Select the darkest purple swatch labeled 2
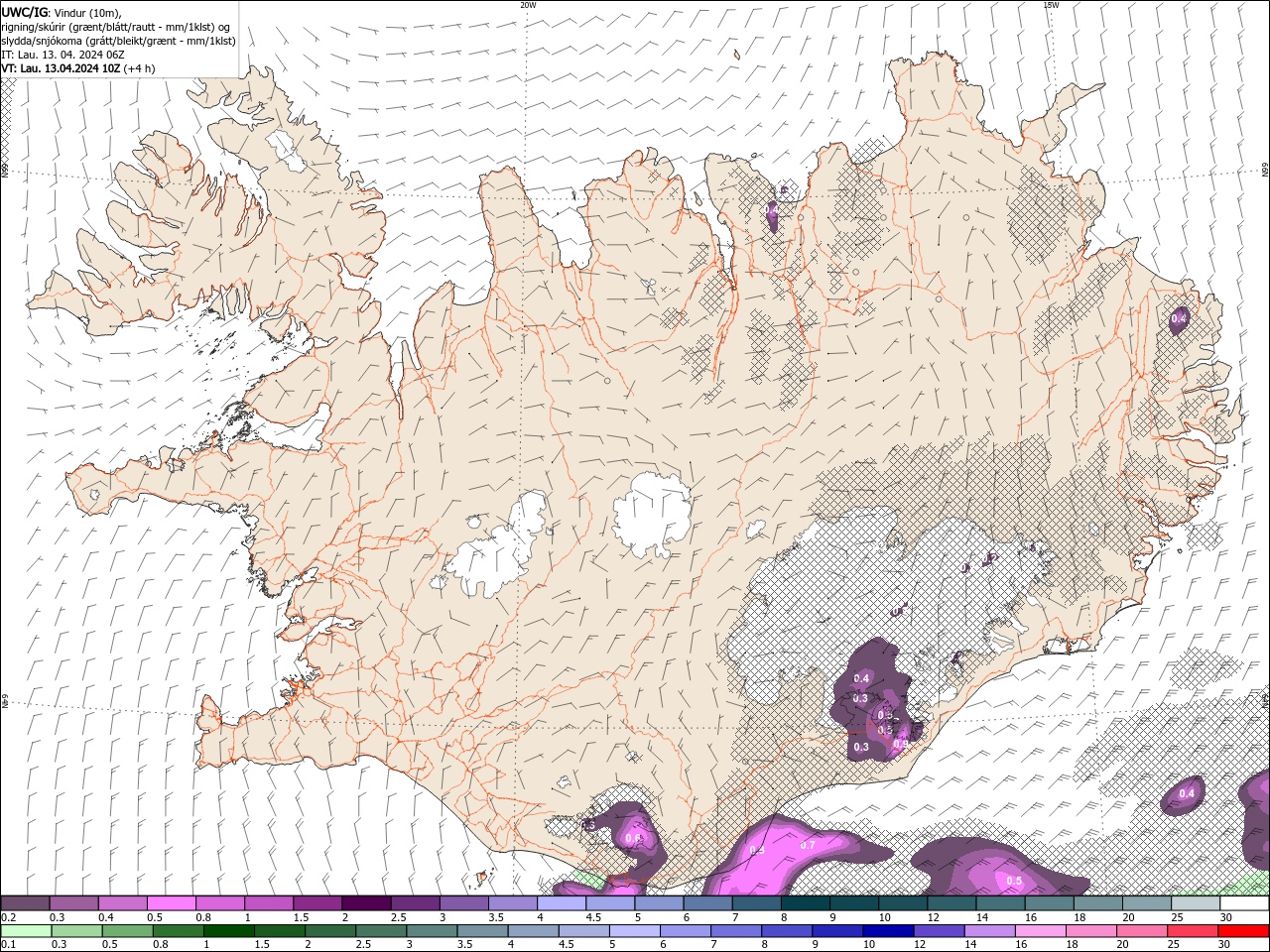Viewport: 1270px width, 952px height. click(x=365, y=903)
